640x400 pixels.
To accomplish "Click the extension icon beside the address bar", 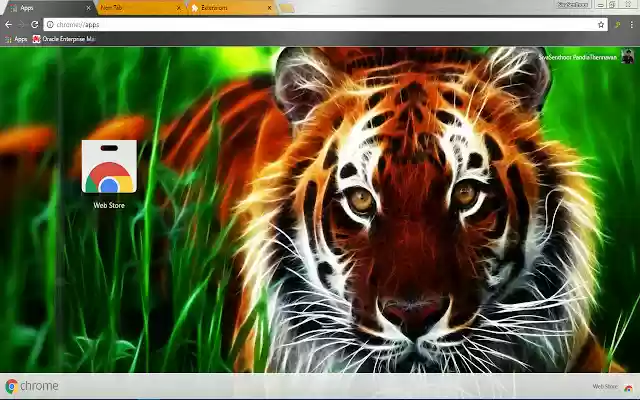I will coord(618,24).
